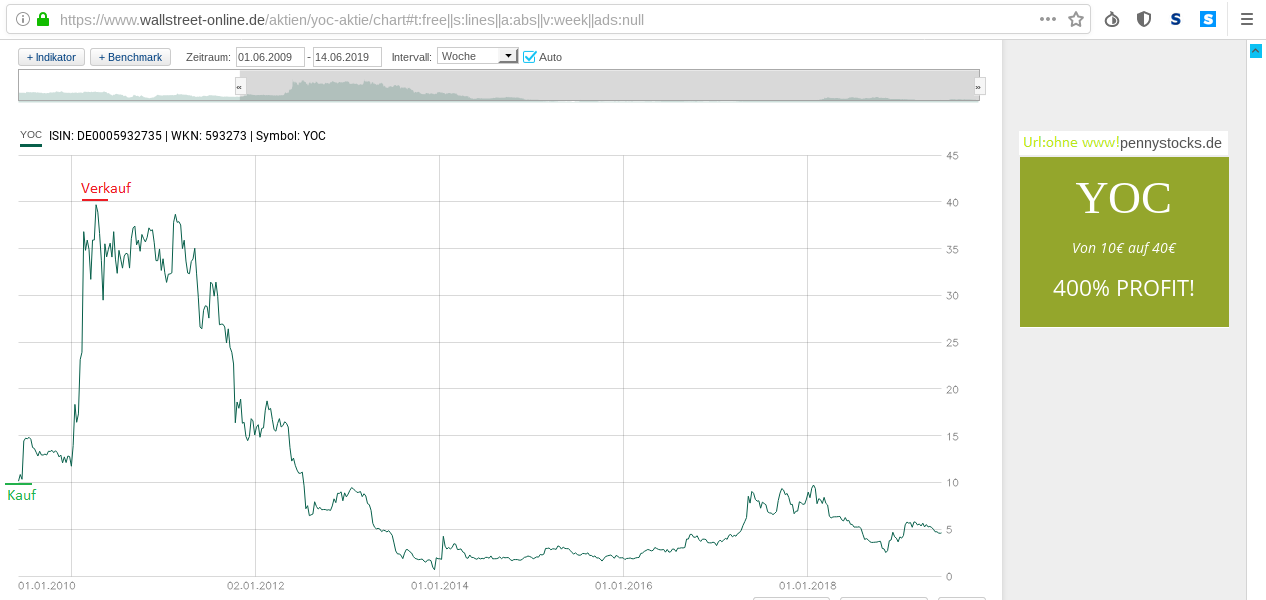Click the YOC 400% PROFIT green banner
Screen dimensions: 1266x600
point(1124,242)
